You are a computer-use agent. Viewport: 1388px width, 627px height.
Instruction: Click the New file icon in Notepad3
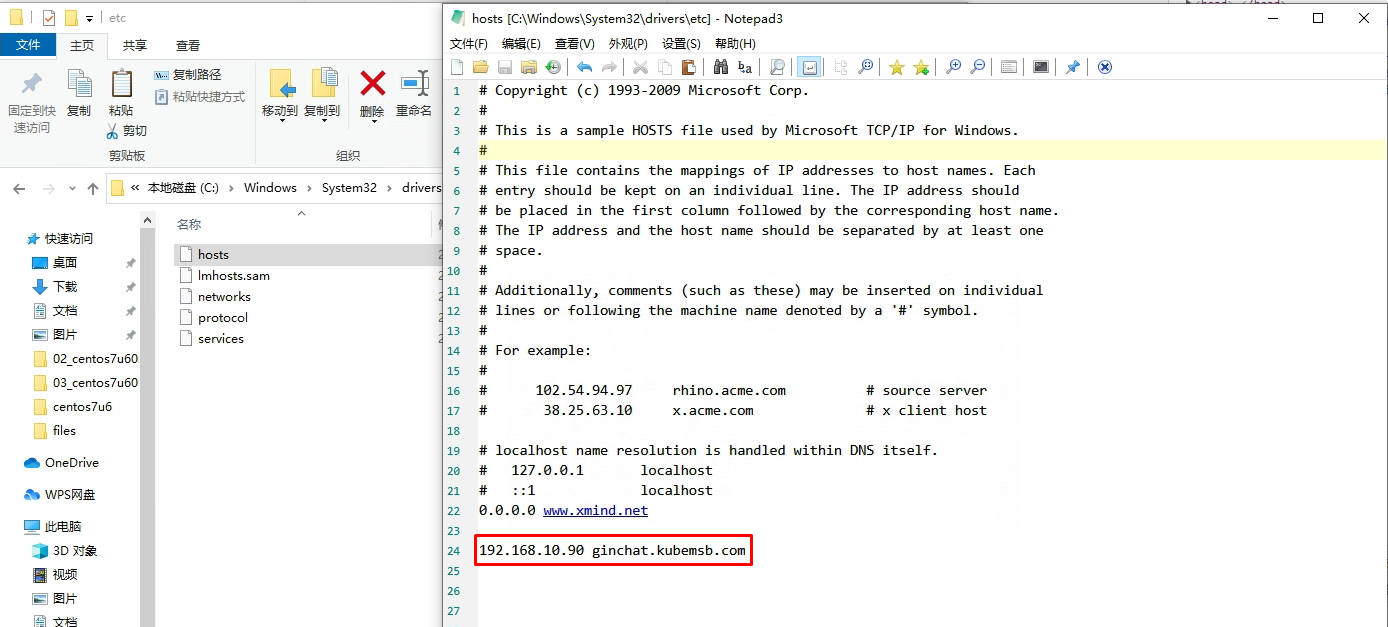click(457, 67)
